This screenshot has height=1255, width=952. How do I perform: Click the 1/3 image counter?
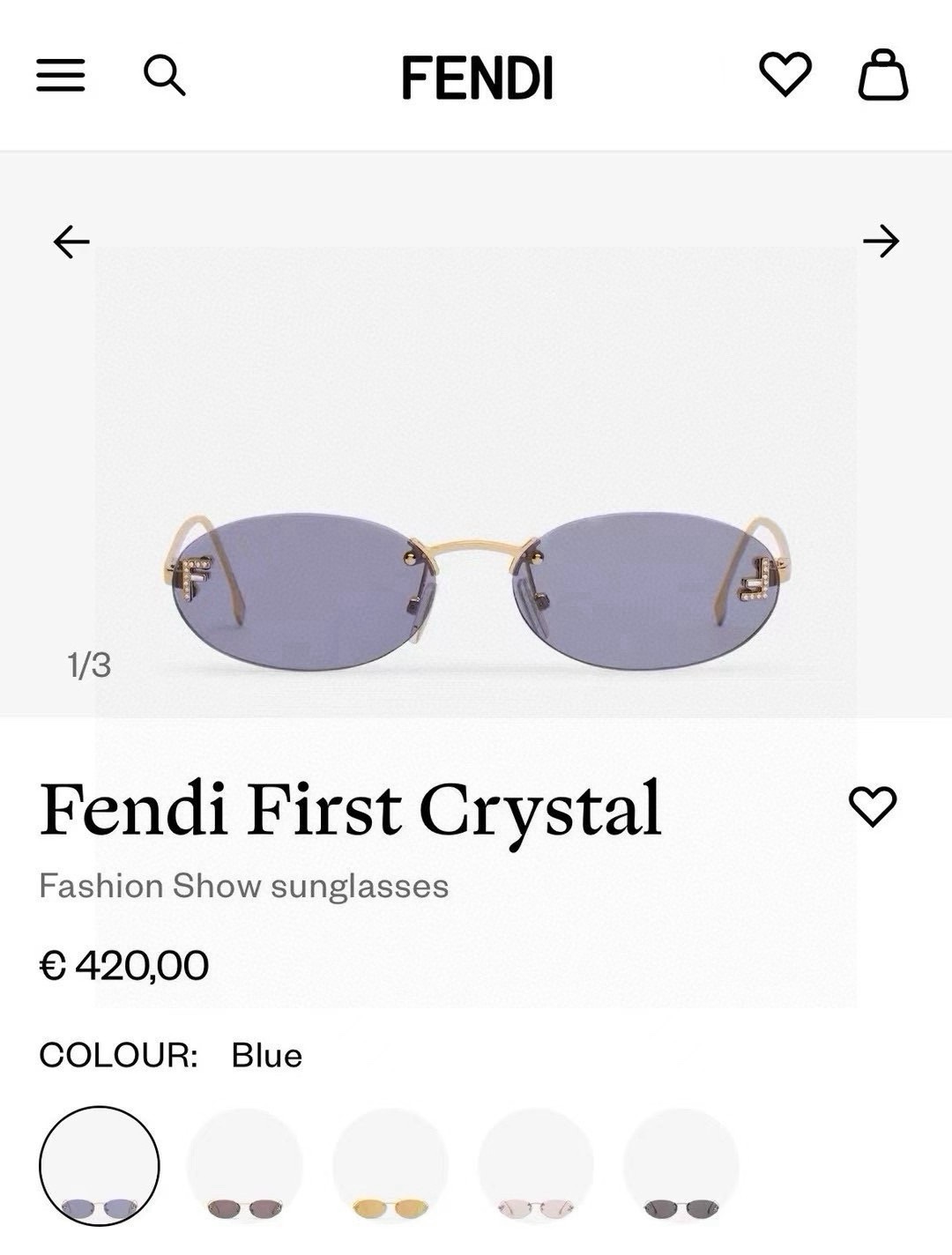[x=89, y=665]
